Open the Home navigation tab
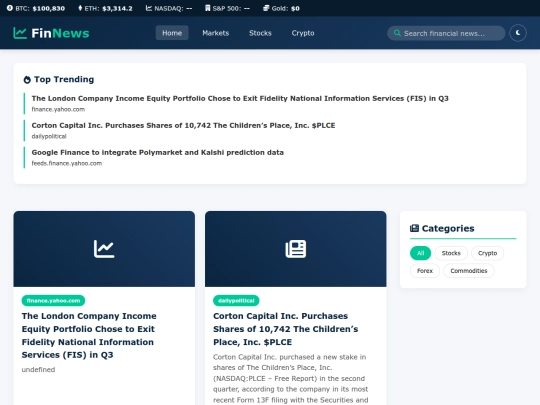The image size is (540, 405). 172,33
